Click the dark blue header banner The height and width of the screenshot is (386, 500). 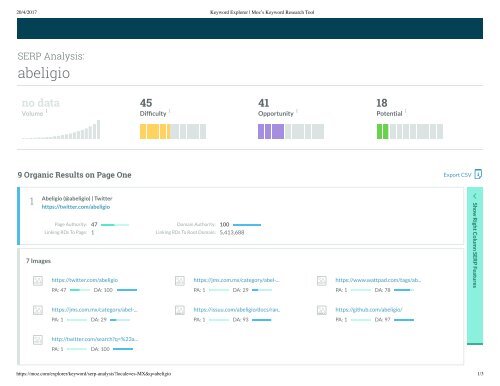[x=250, y=28]
